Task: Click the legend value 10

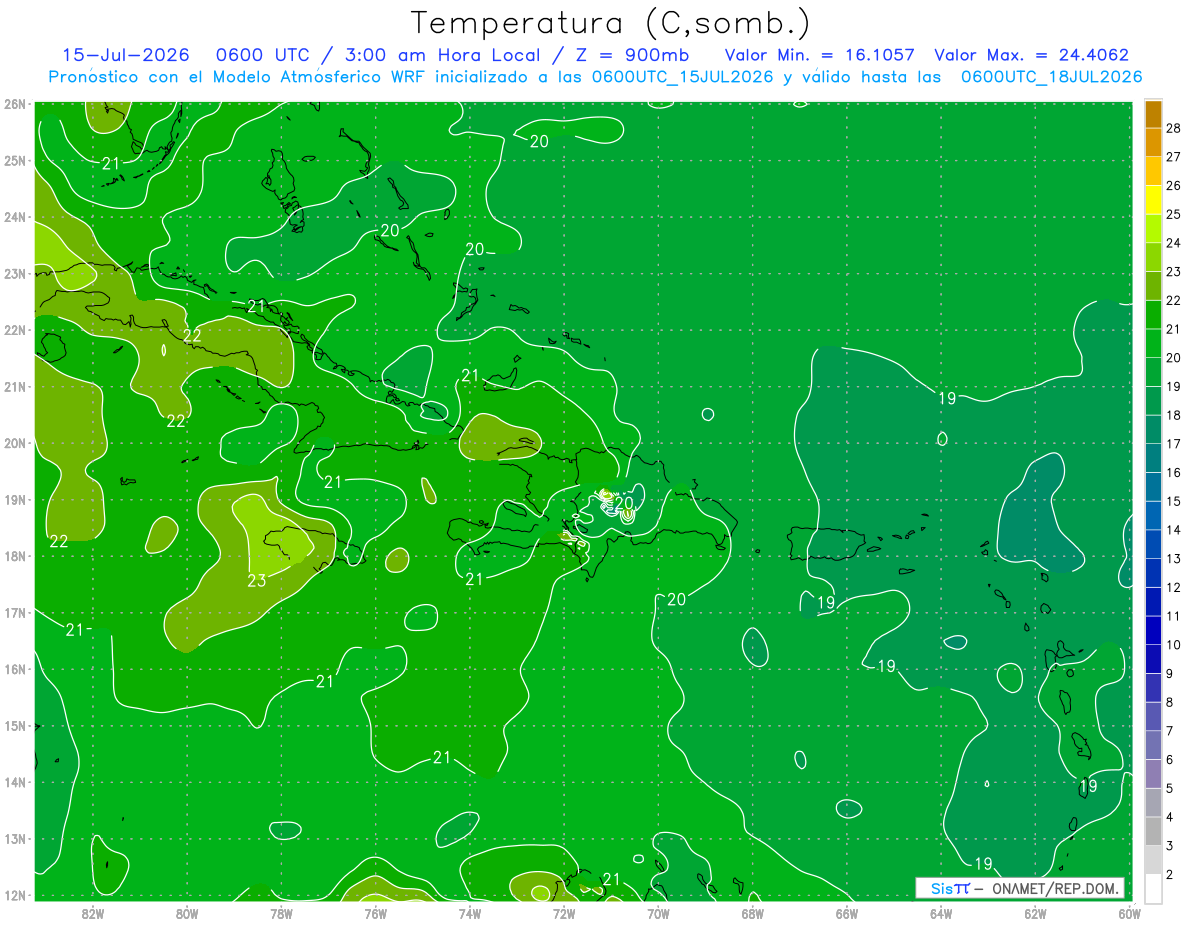Action: (1173, 645)
